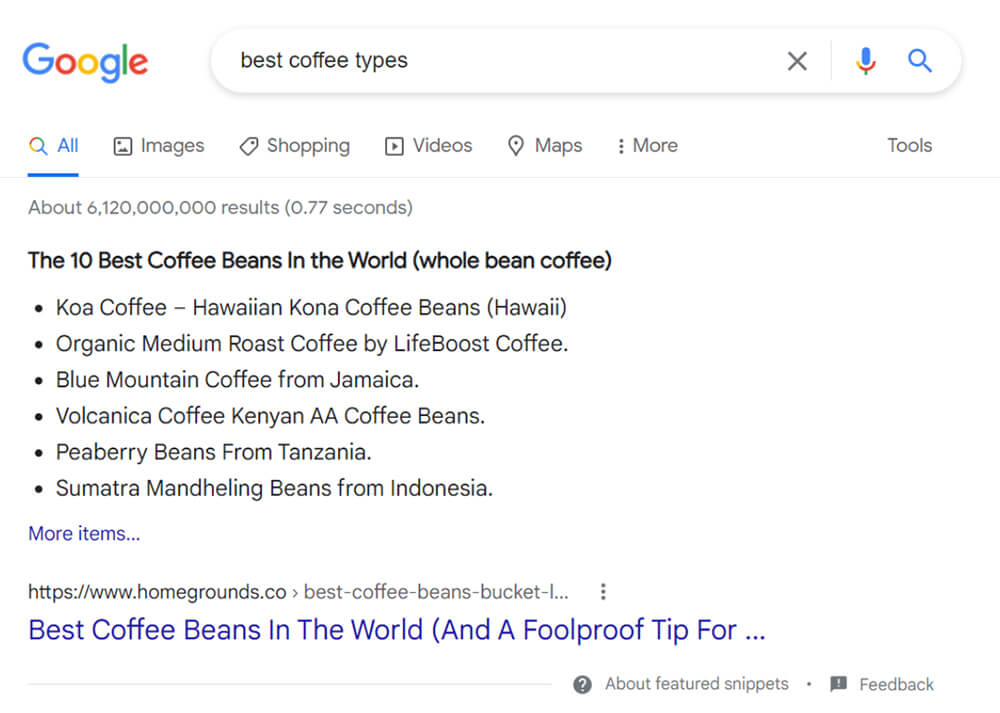This screenshot has width=1000, height=713.
Task: Clear the search box with the X icon
Action: point(797,61)
